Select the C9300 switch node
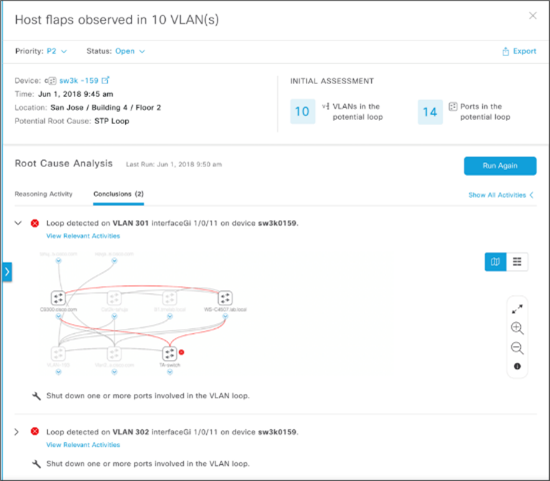550x481 pixels. (58, 298)
